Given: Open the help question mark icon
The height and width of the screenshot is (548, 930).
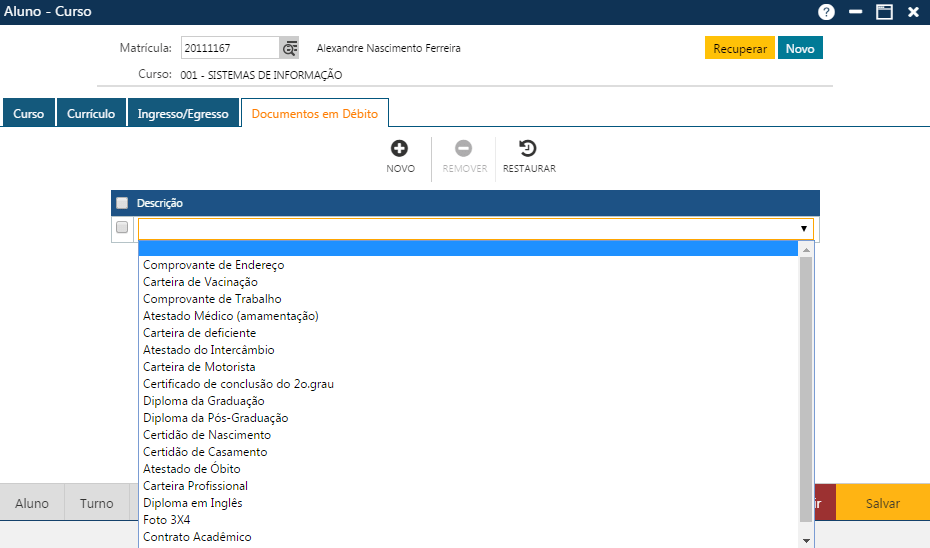Looking at the screenshot, I should coord(826,12).
